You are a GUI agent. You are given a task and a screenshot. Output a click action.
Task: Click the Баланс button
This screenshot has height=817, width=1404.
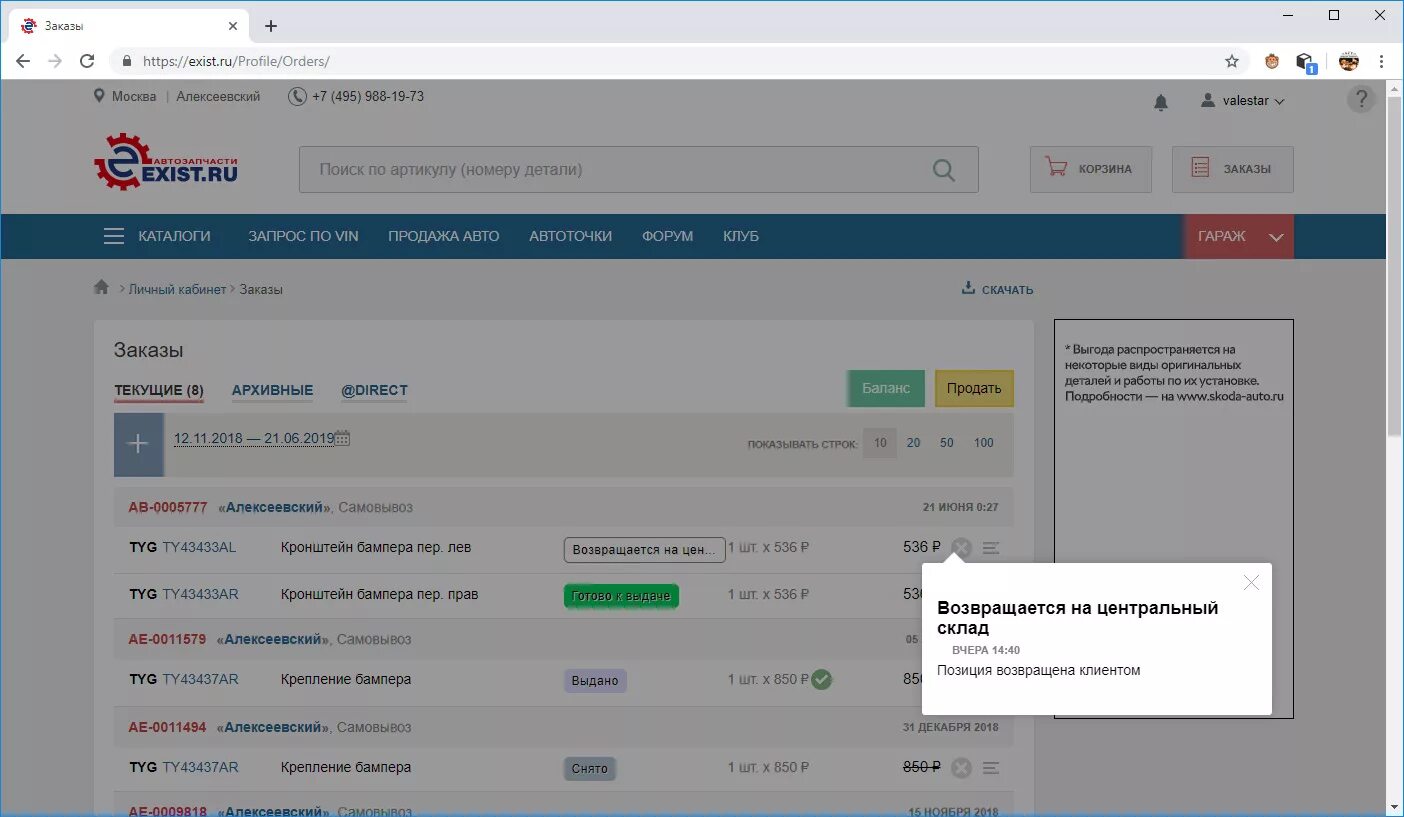886,388
